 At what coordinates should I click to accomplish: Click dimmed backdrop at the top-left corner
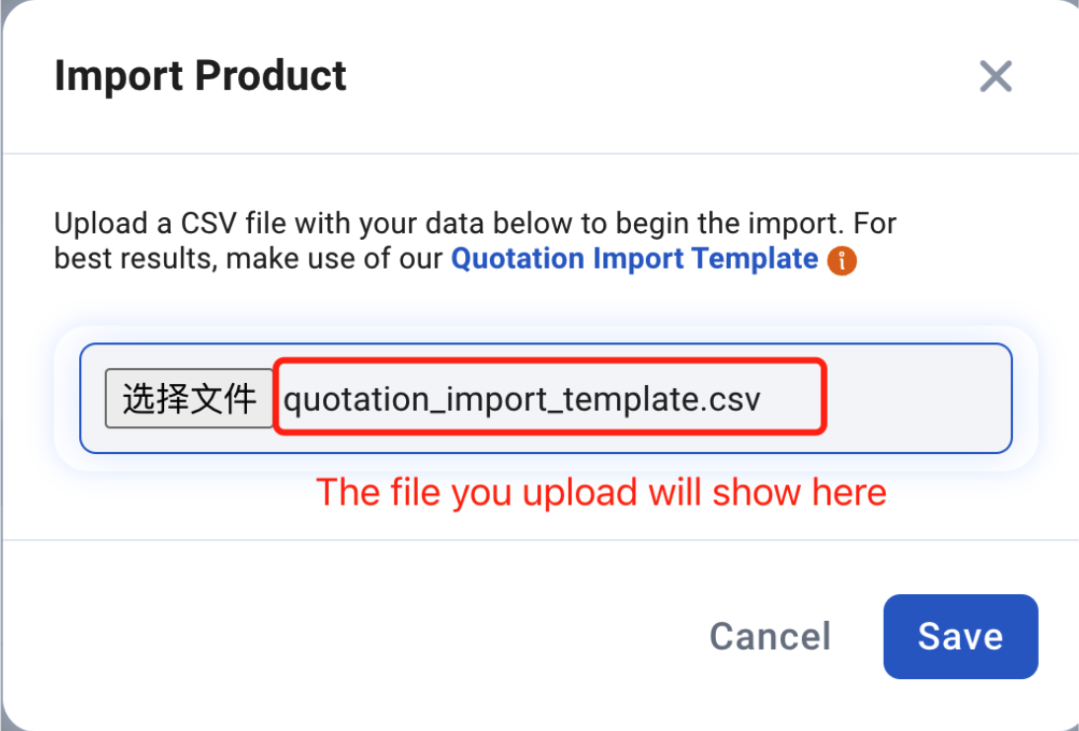(4, 8)
